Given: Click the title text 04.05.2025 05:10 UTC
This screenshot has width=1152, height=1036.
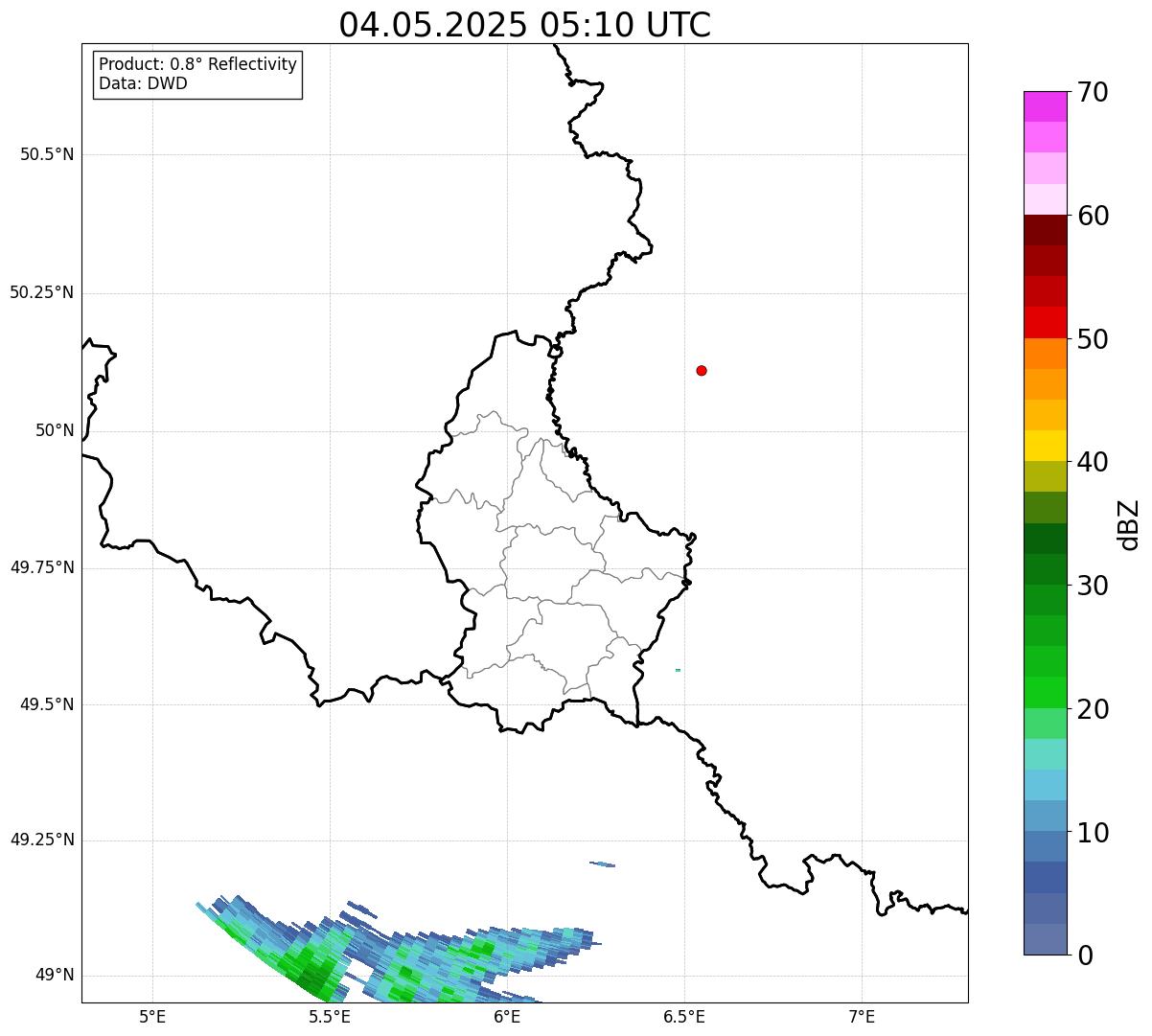Looking at the screenshot, I should [525, 25].
